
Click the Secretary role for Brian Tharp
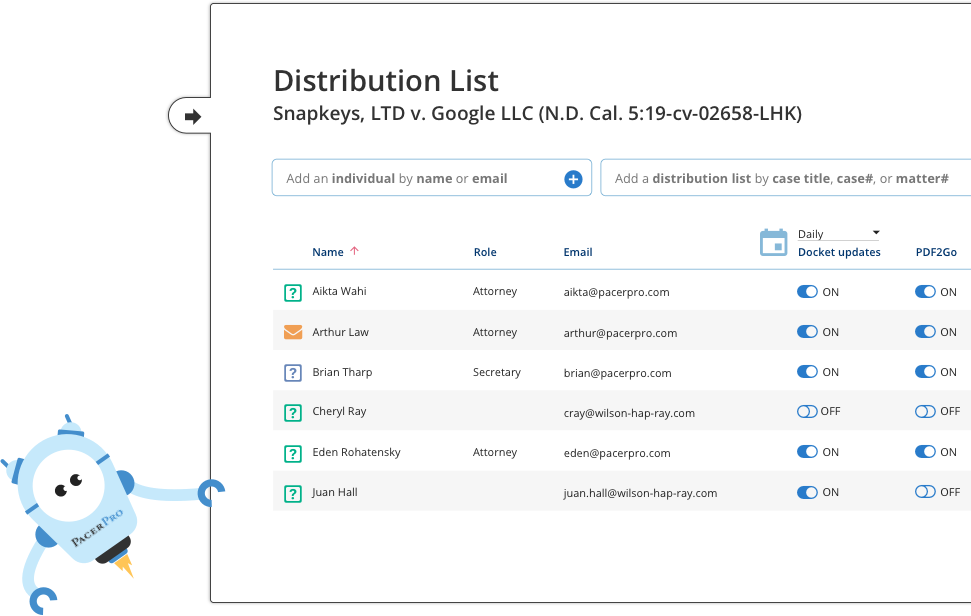tap(497, 372)
